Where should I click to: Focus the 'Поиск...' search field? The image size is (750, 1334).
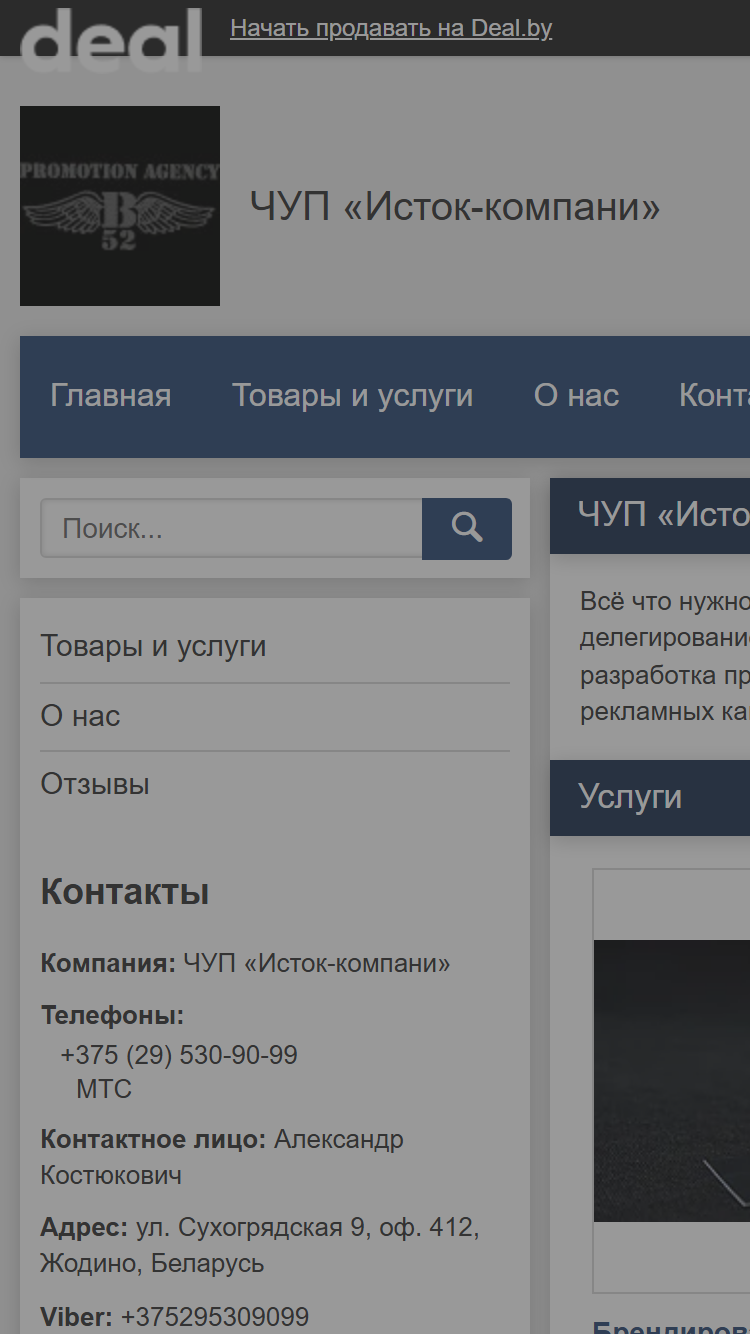(x=231, y=528)
